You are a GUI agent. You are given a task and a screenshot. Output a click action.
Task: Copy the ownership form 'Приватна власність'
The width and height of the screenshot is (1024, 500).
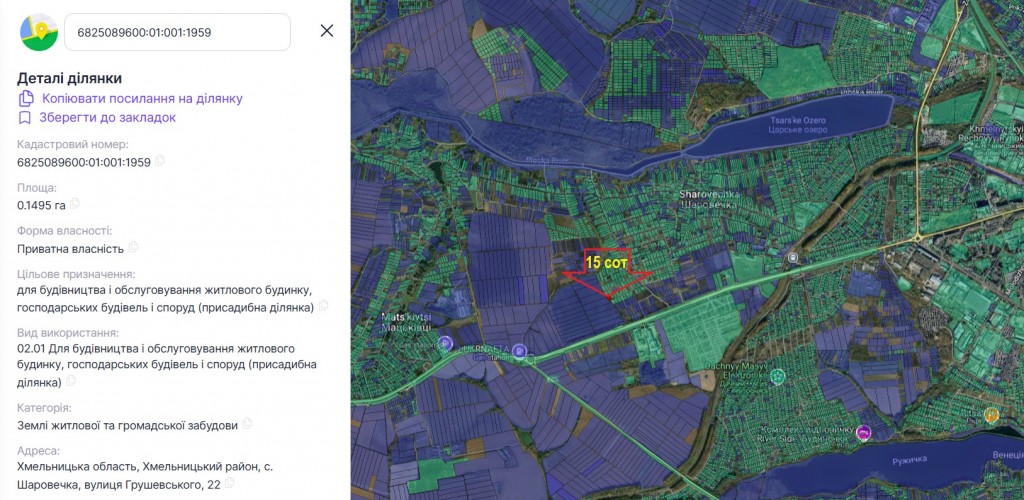pyautogui.click(x=133, y=247)
